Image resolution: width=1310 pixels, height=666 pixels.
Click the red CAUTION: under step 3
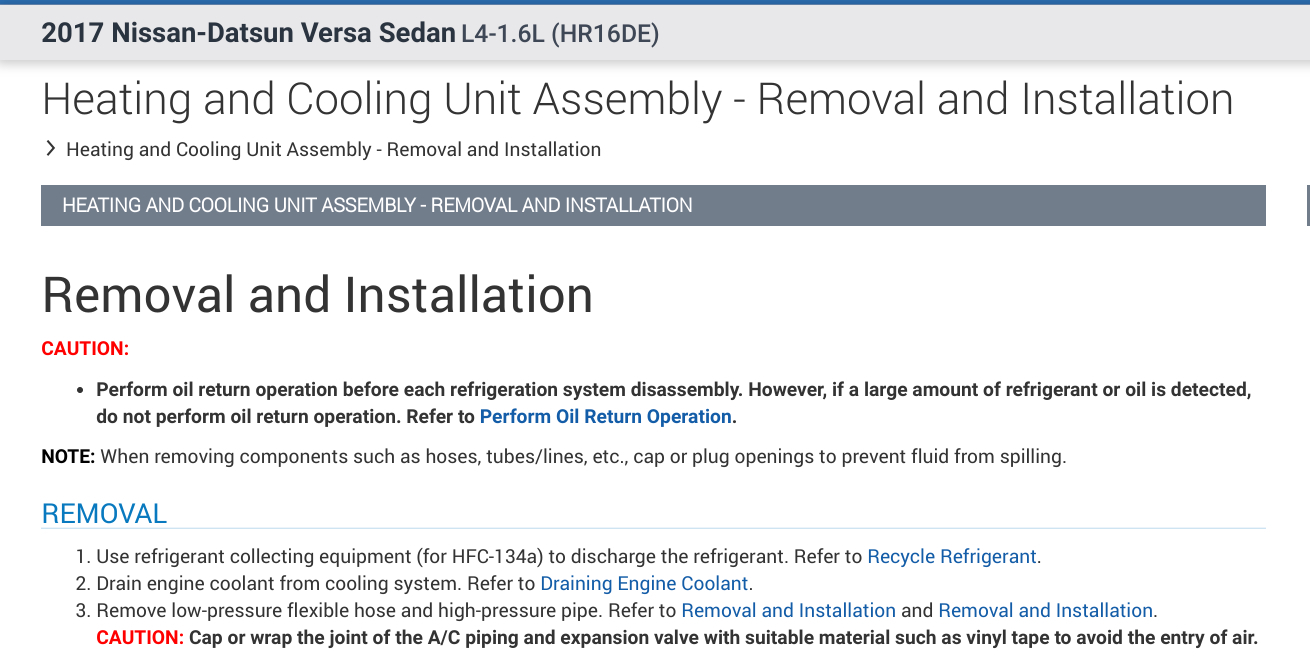pyautogui.click(x=140, y=638)
